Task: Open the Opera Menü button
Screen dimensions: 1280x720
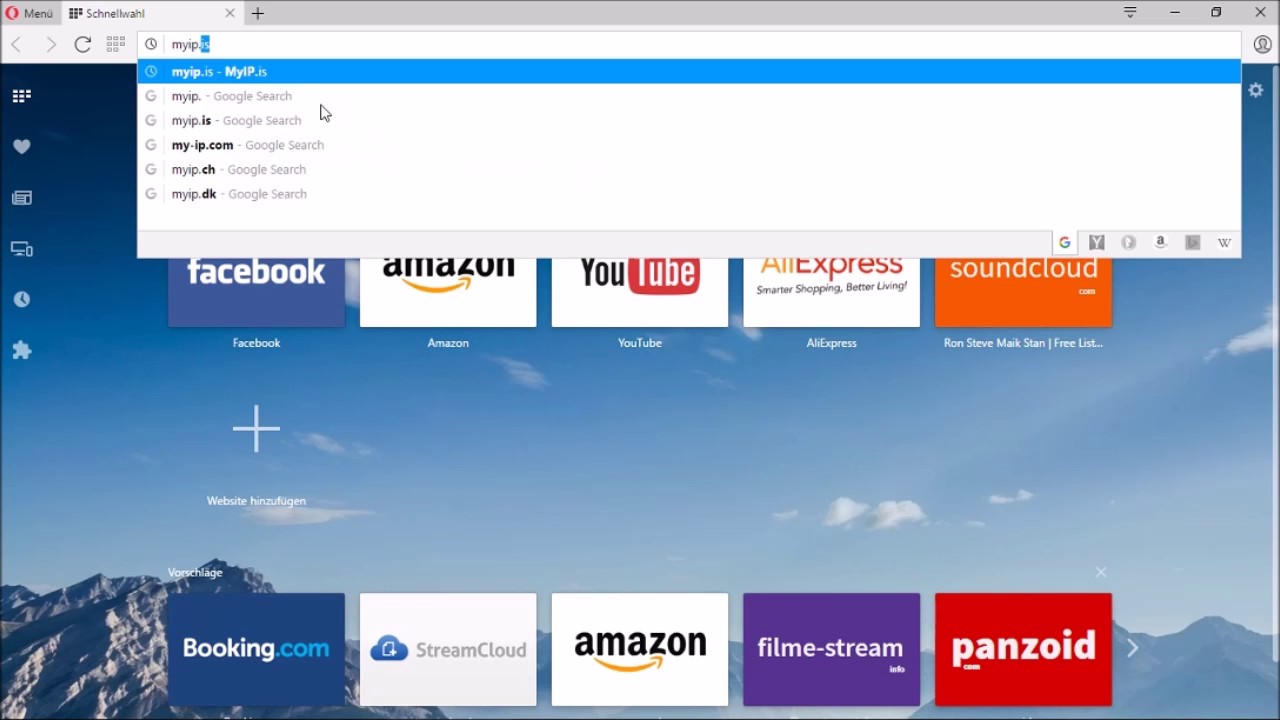Action: 29,13
